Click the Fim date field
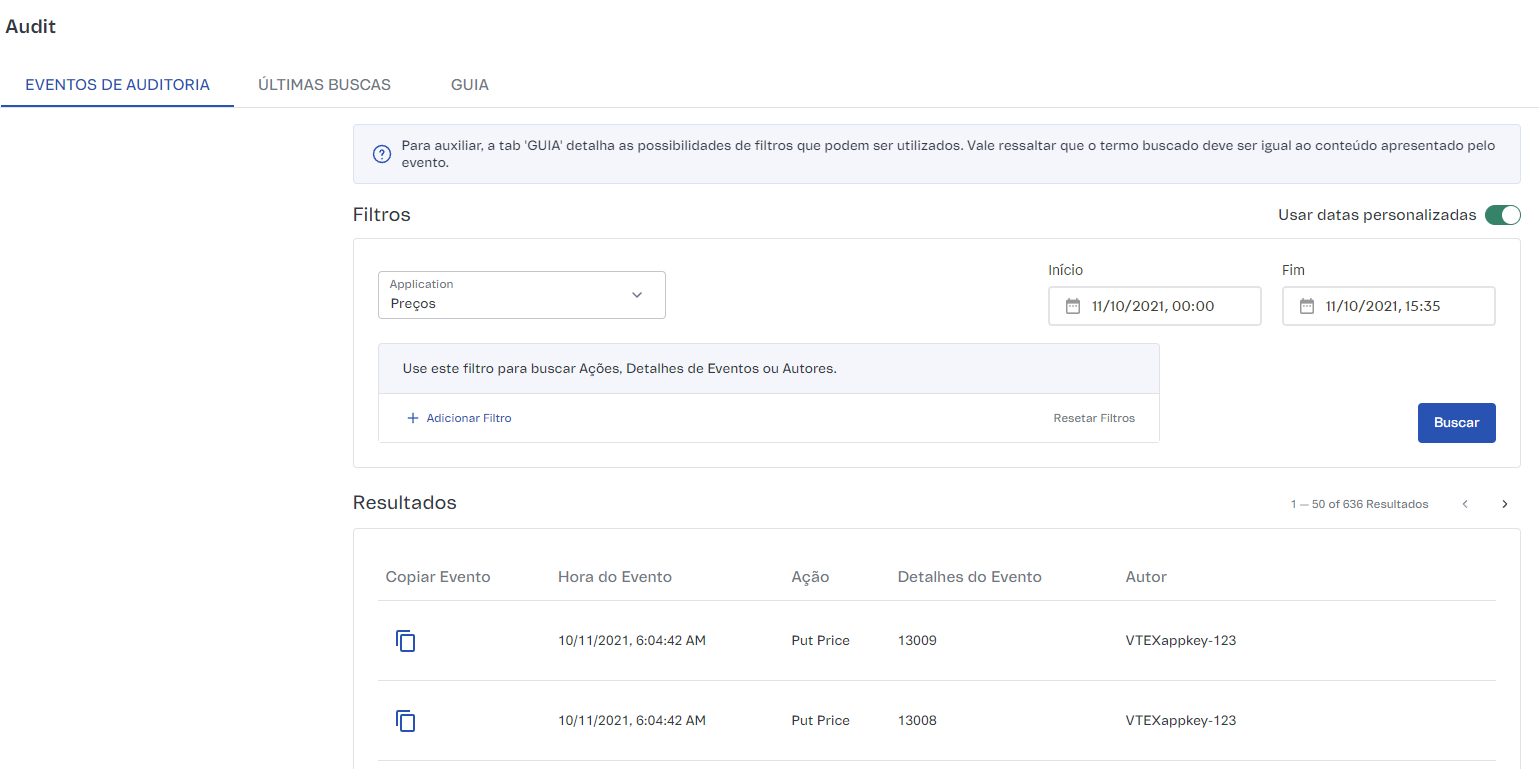This screenshot has height=769, width=1539. [1397, 306]
